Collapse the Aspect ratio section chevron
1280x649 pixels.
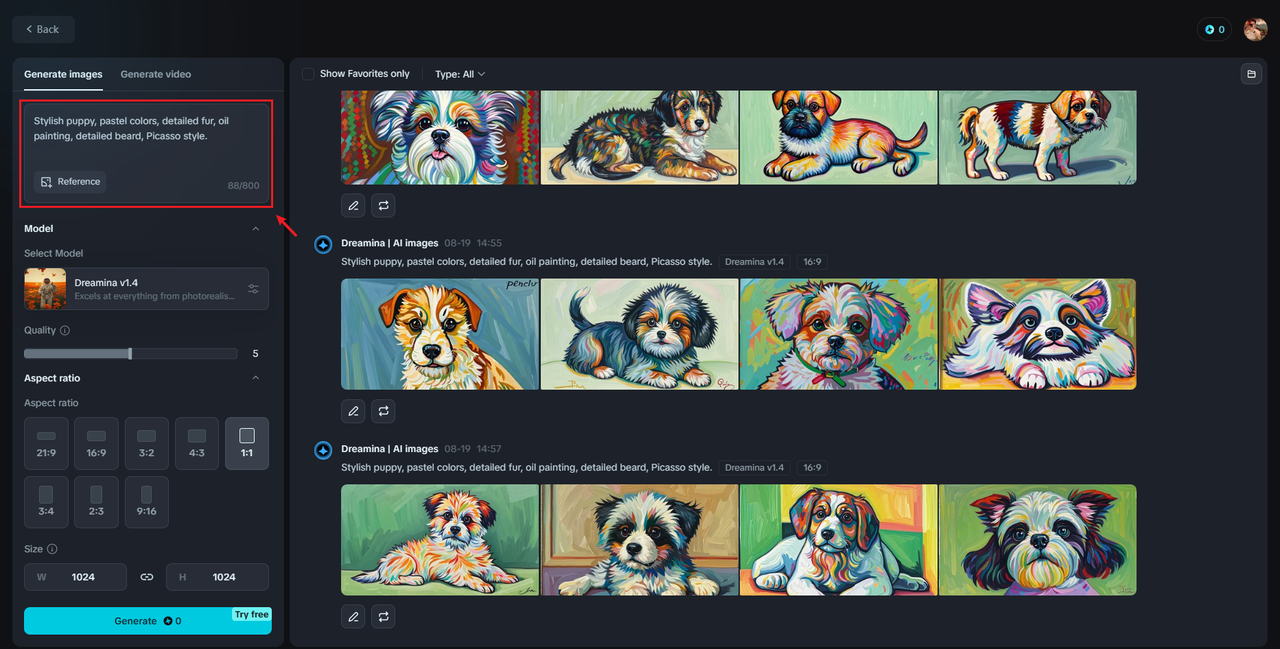tap(255, 378)
